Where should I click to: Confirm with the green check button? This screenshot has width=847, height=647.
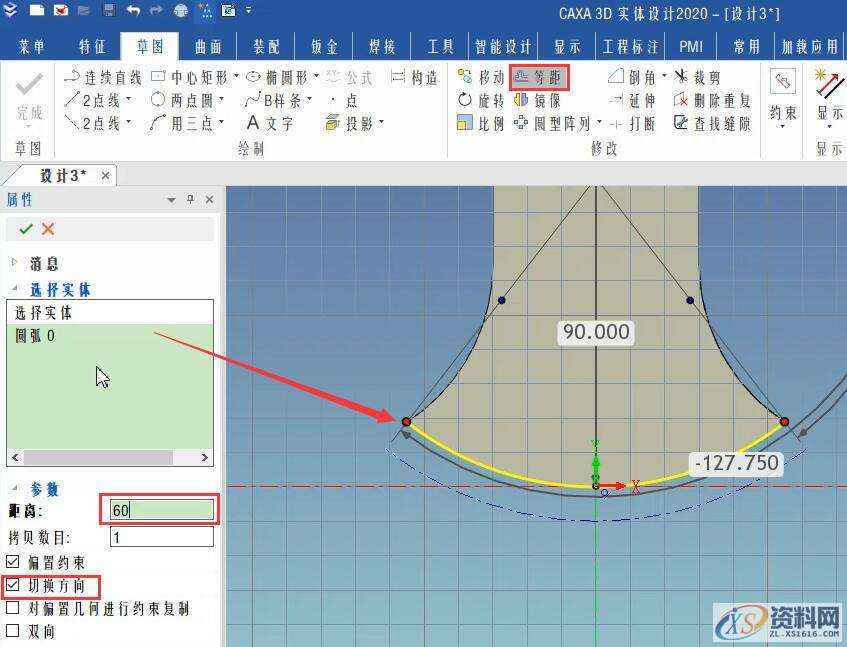pos(23,227)
